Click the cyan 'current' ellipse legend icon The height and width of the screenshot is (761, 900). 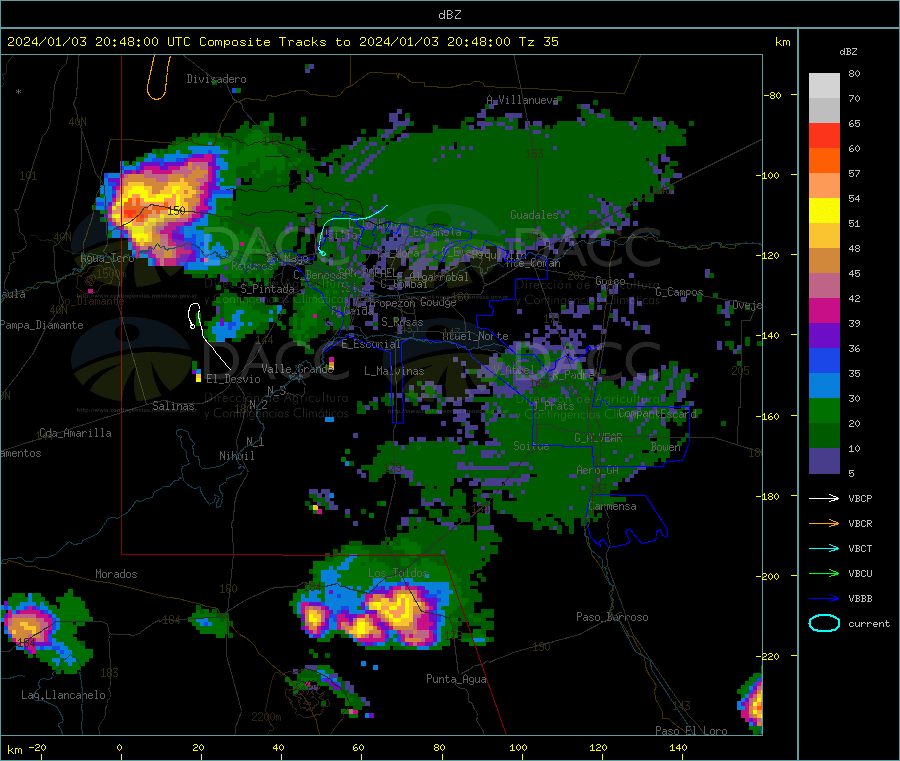click(824, 623)
